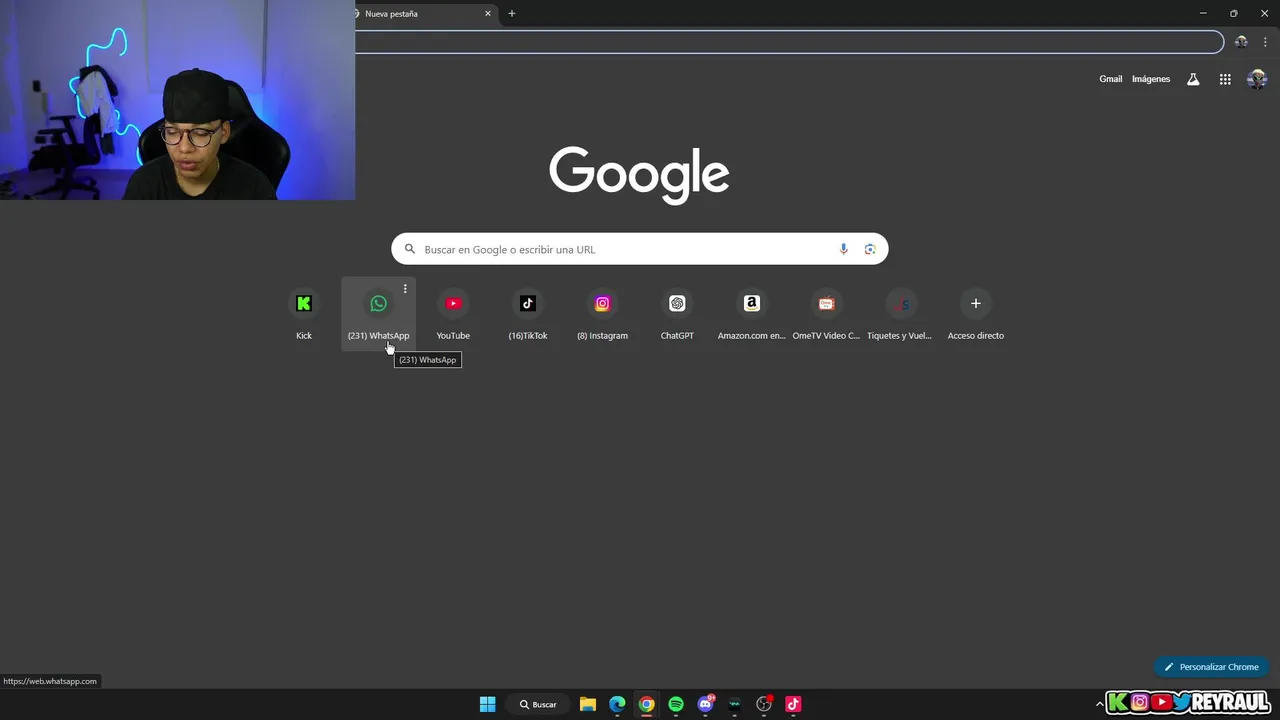Open the ChatGPT shortcut

pos(677,314)
